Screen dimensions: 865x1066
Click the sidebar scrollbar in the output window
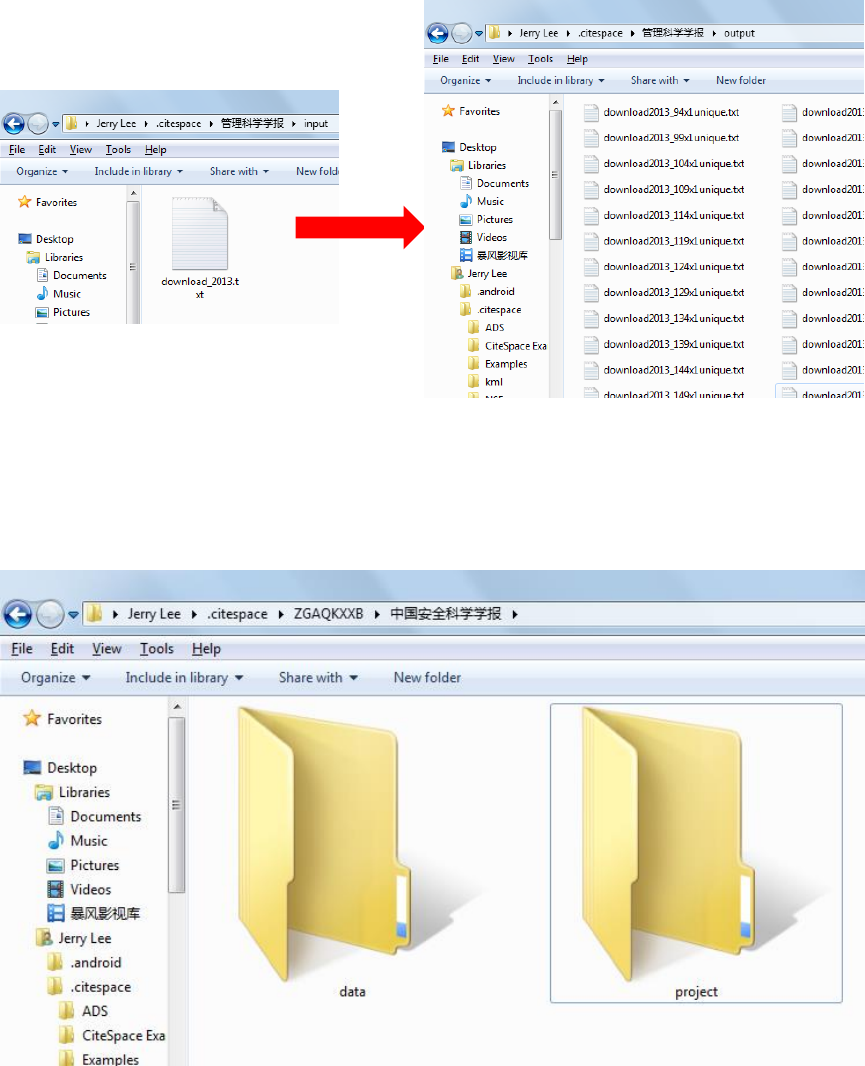(556, 174)
